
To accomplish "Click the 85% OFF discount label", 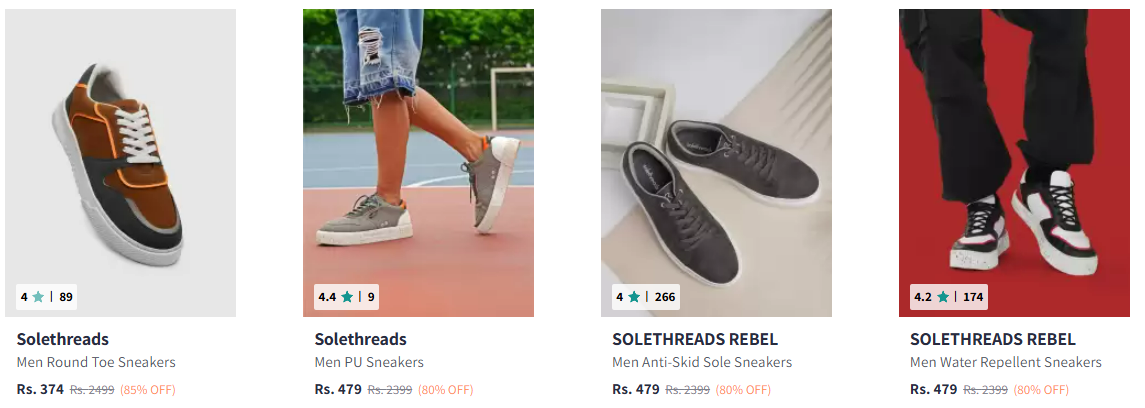I will pyautogui.click(x=148, y=390).
